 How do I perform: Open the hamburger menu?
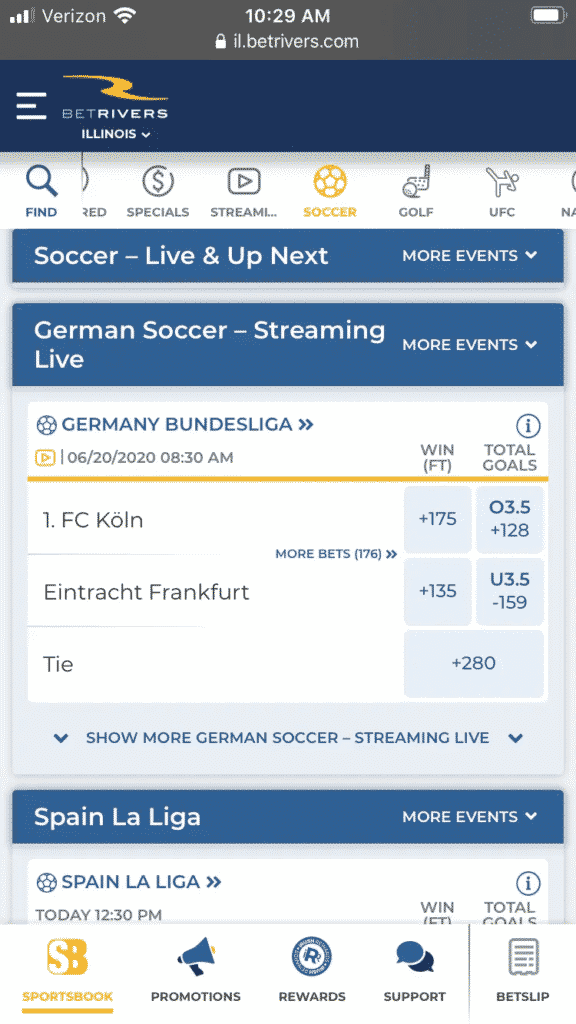(x=31, y=106)
